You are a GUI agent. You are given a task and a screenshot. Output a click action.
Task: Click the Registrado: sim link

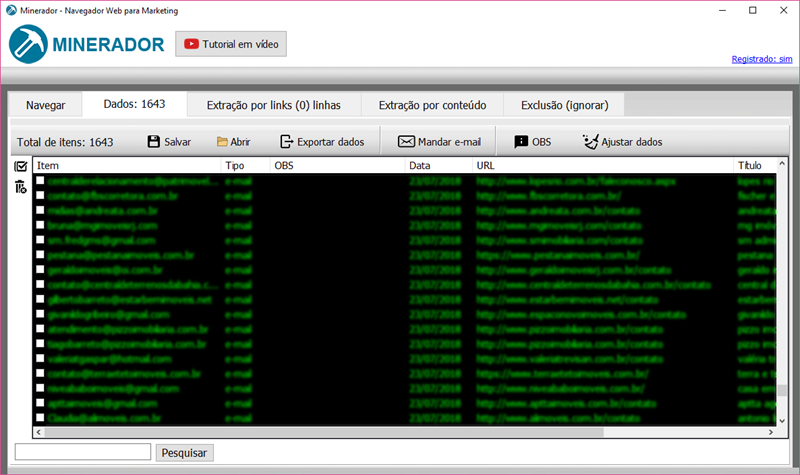762,59
